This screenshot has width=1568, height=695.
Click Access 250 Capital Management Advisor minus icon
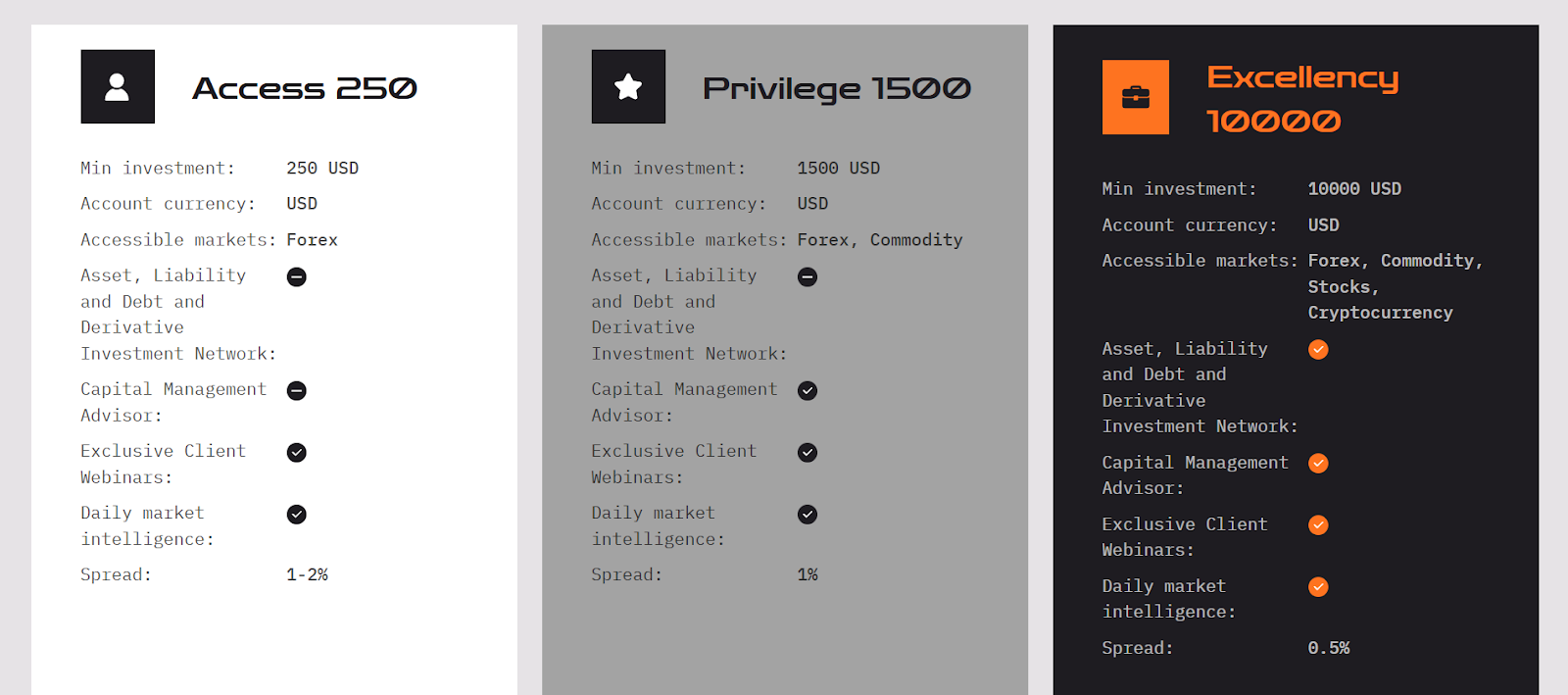(297, 391)
